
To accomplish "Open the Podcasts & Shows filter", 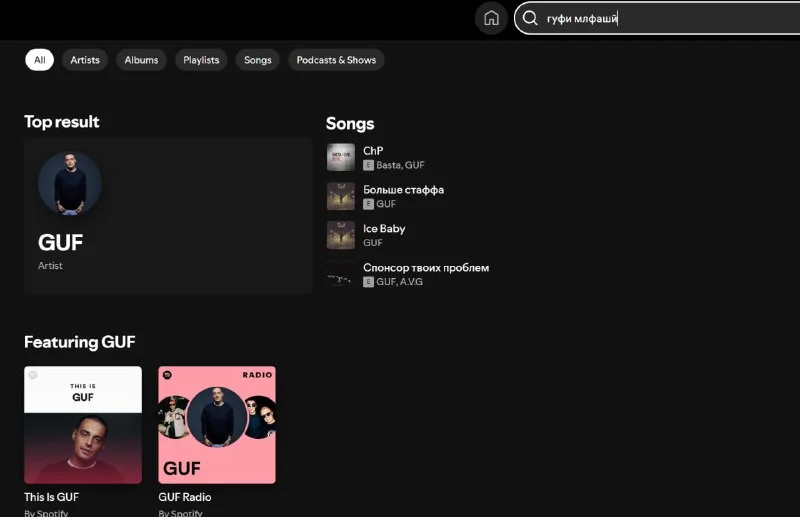I will (x=336, y=60).
